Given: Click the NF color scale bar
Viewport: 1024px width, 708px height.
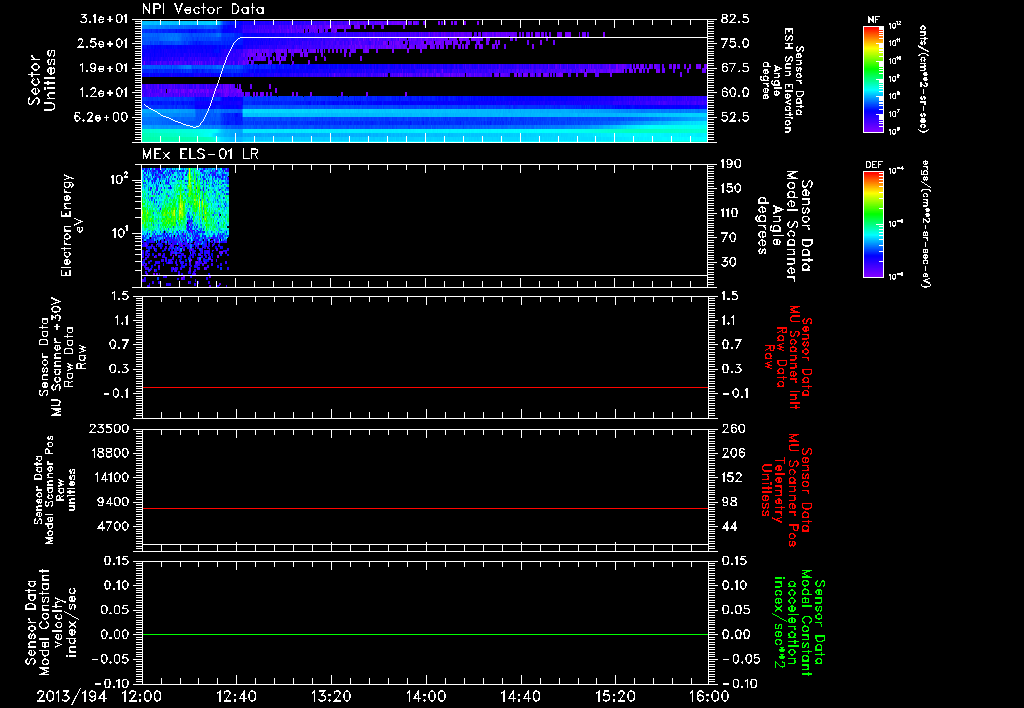Looking at the screenshot, I should tap(874, 78).
